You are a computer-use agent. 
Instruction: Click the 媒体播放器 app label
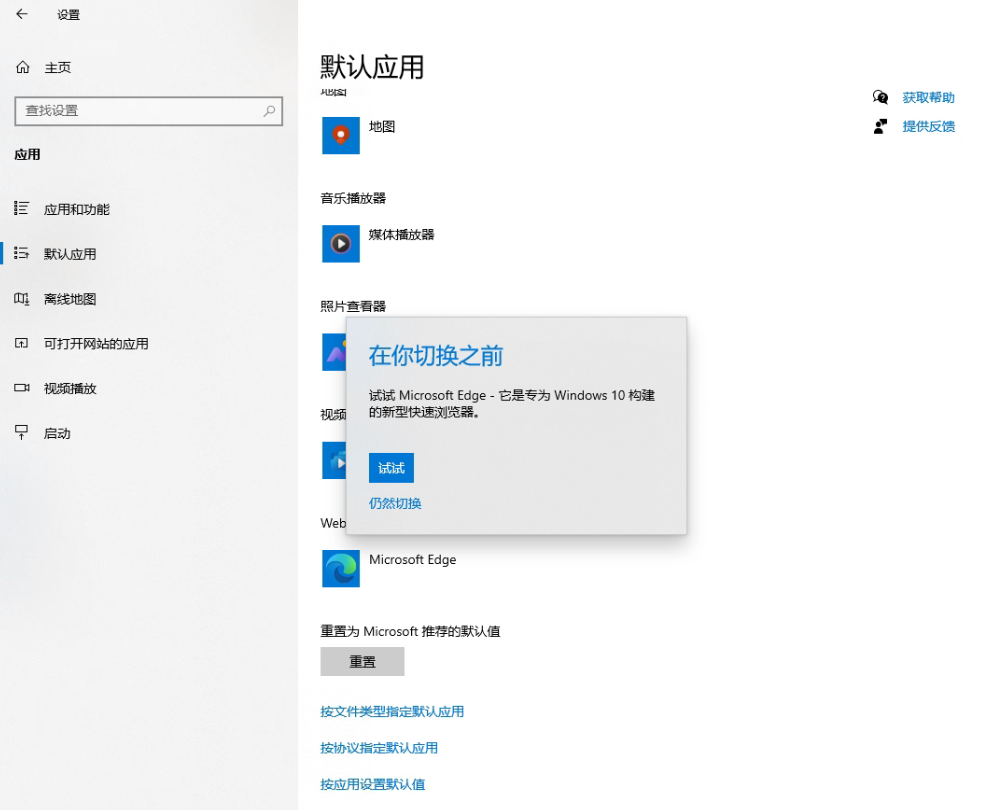click(401, 234)
